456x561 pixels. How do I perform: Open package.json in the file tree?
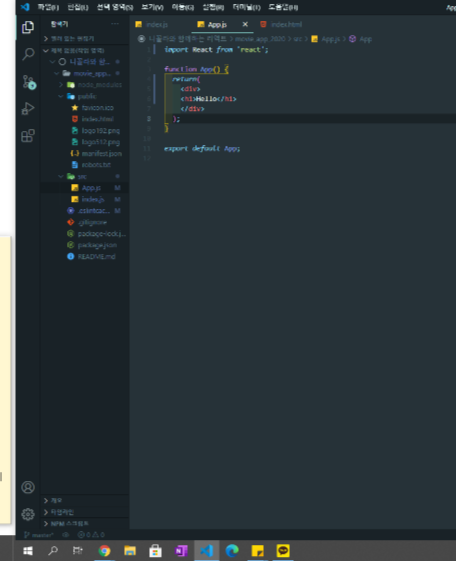(x=84, y=245)
